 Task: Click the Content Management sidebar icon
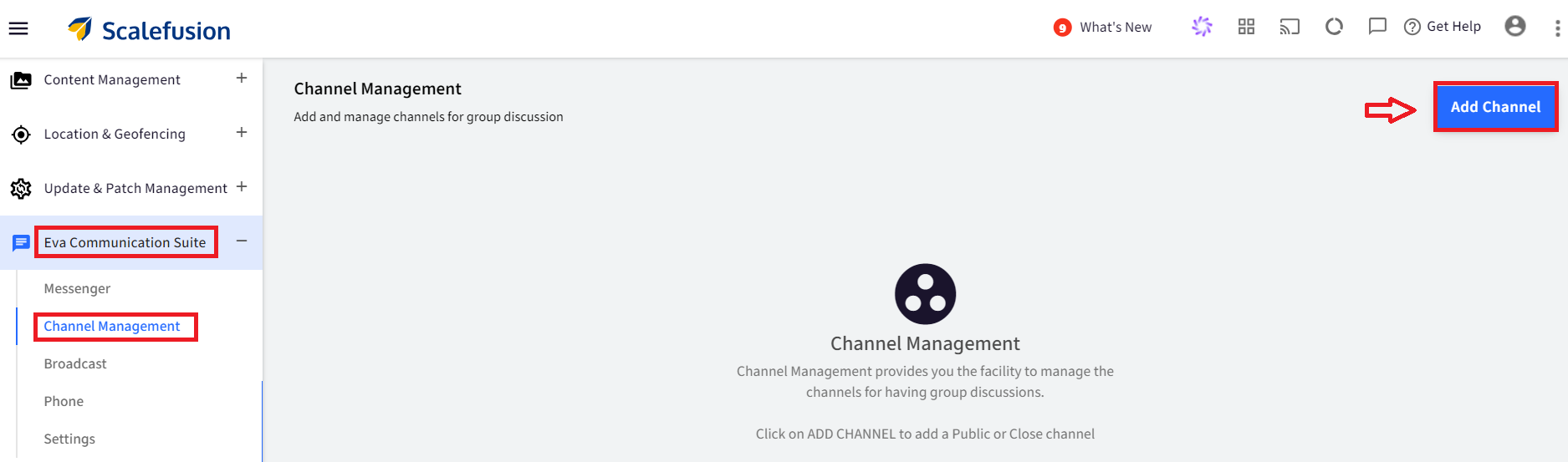[x=21, y=80]
